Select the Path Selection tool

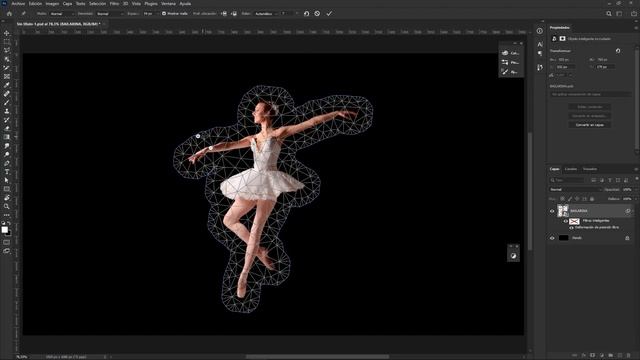7,180
